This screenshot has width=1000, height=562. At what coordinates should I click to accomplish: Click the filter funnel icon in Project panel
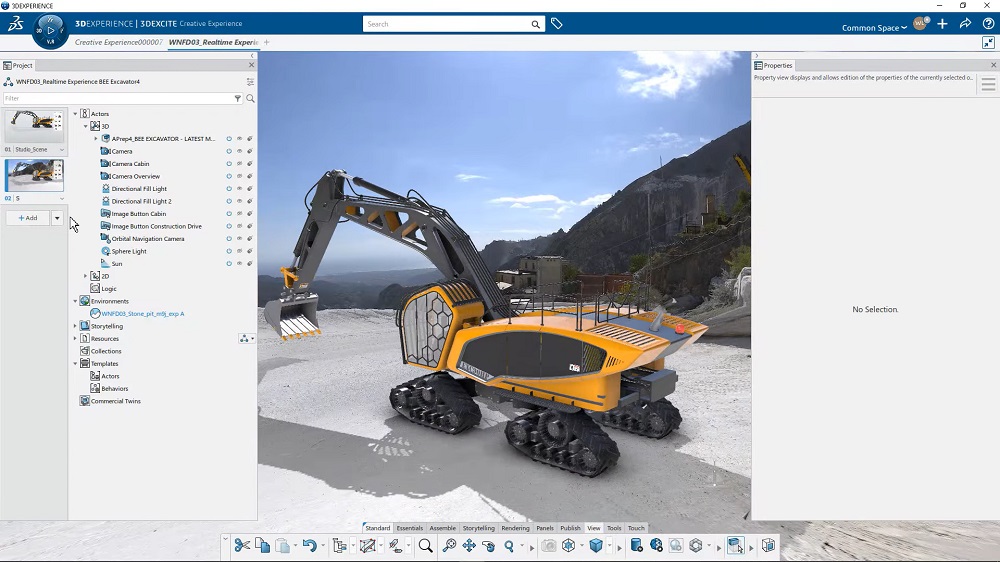point(238,98)
